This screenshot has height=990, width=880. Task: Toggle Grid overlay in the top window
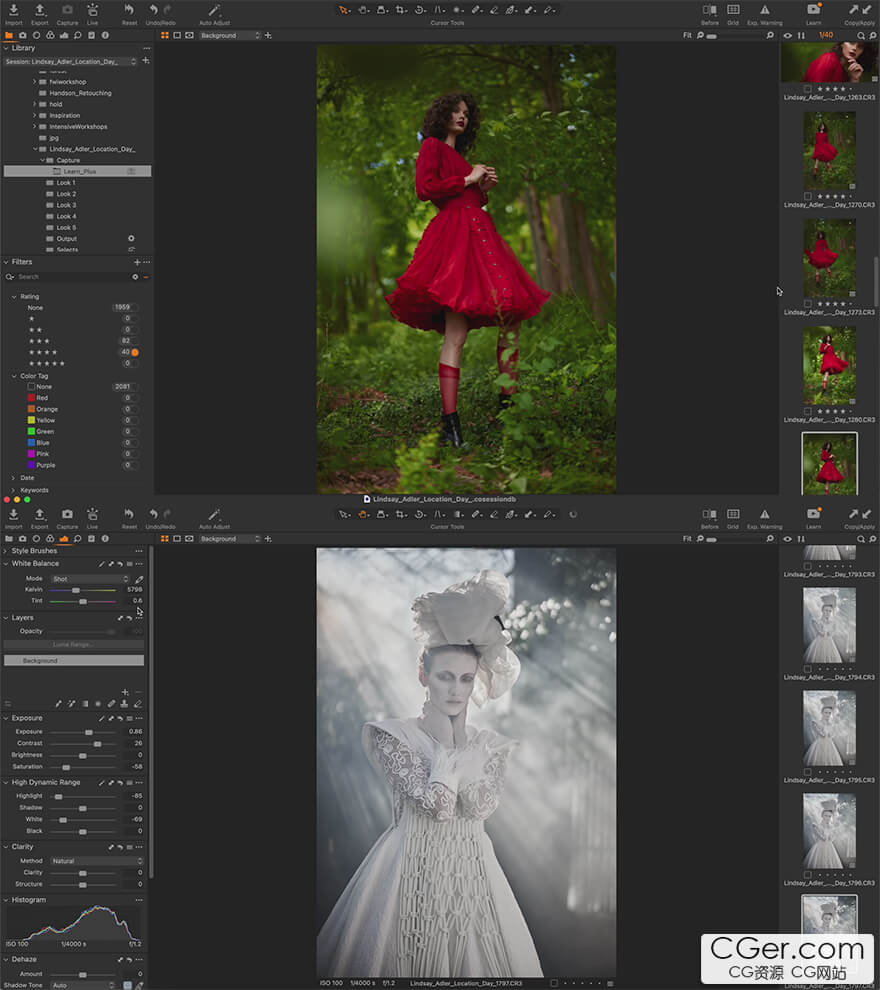(x=733, y=14)
